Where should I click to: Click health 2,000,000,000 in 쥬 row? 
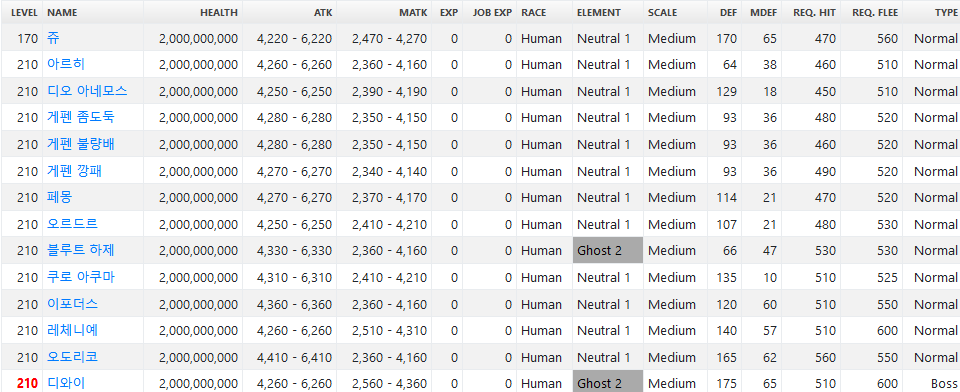[x=198, y=39]
